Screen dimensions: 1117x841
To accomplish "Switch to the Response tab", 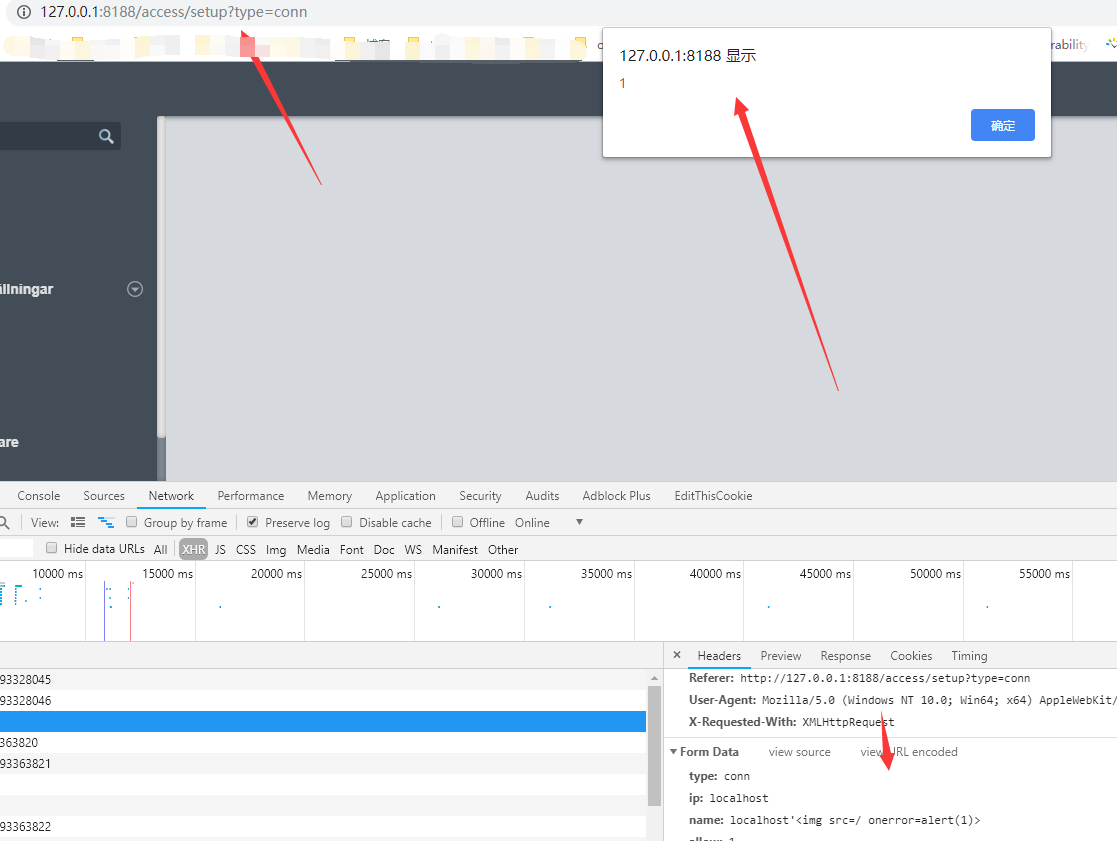I will pos(845,656).
